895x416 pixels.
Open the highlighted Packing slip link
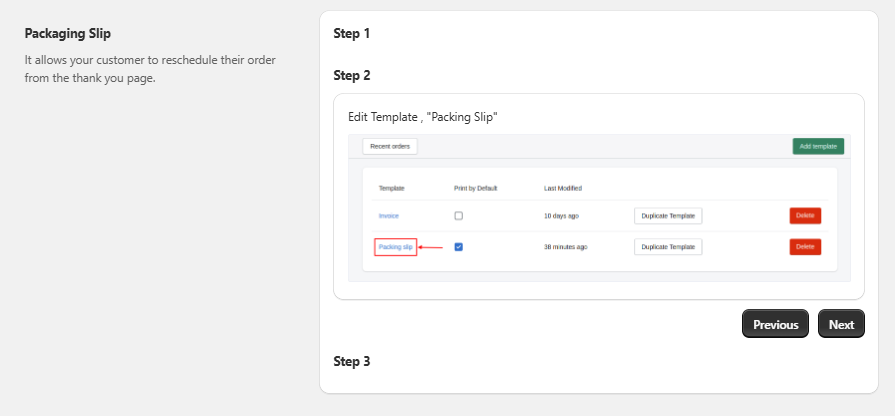point(395,247)
